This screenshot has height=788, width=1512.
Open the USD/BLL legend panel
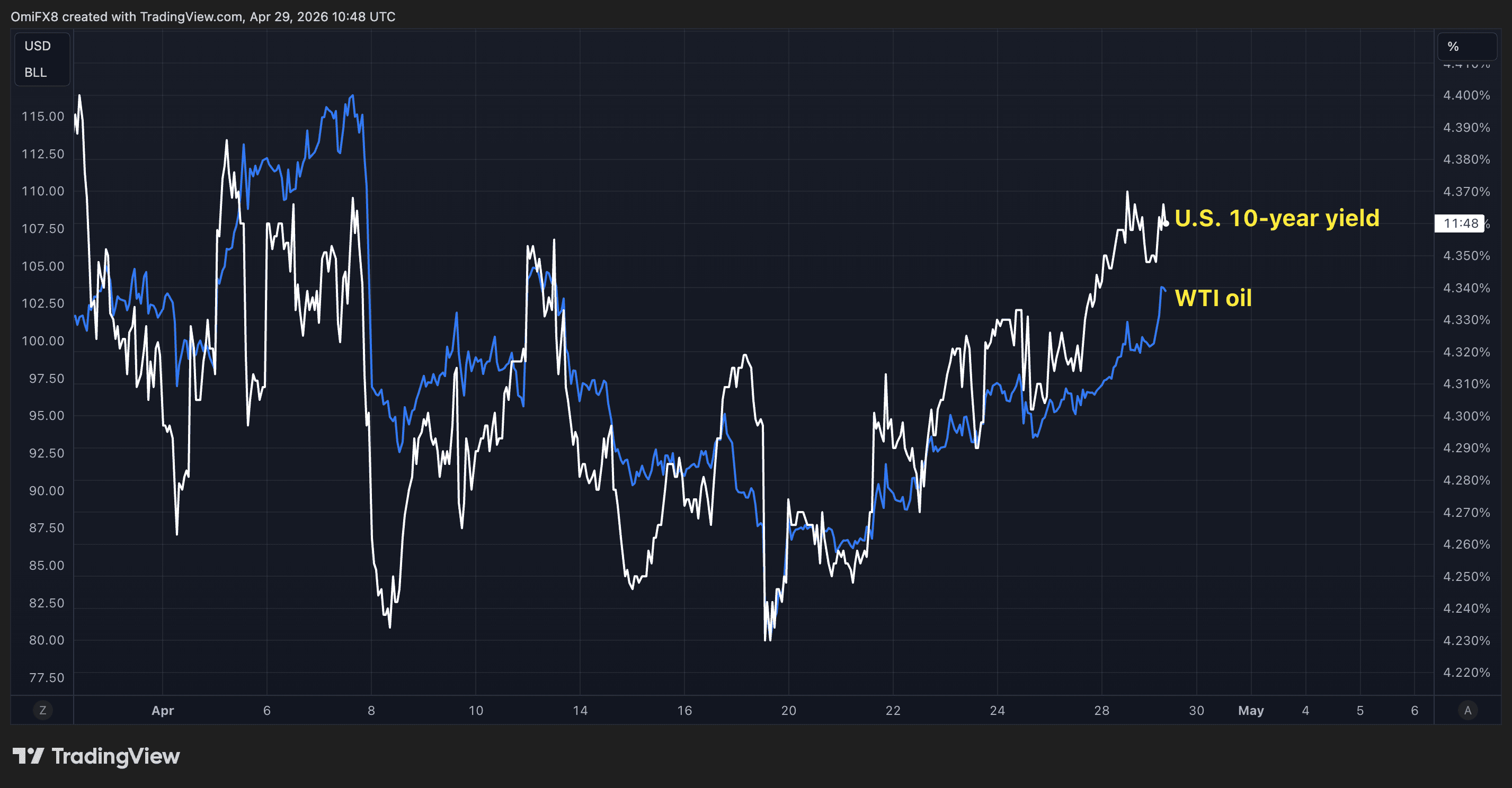click(x=41, y=59)
